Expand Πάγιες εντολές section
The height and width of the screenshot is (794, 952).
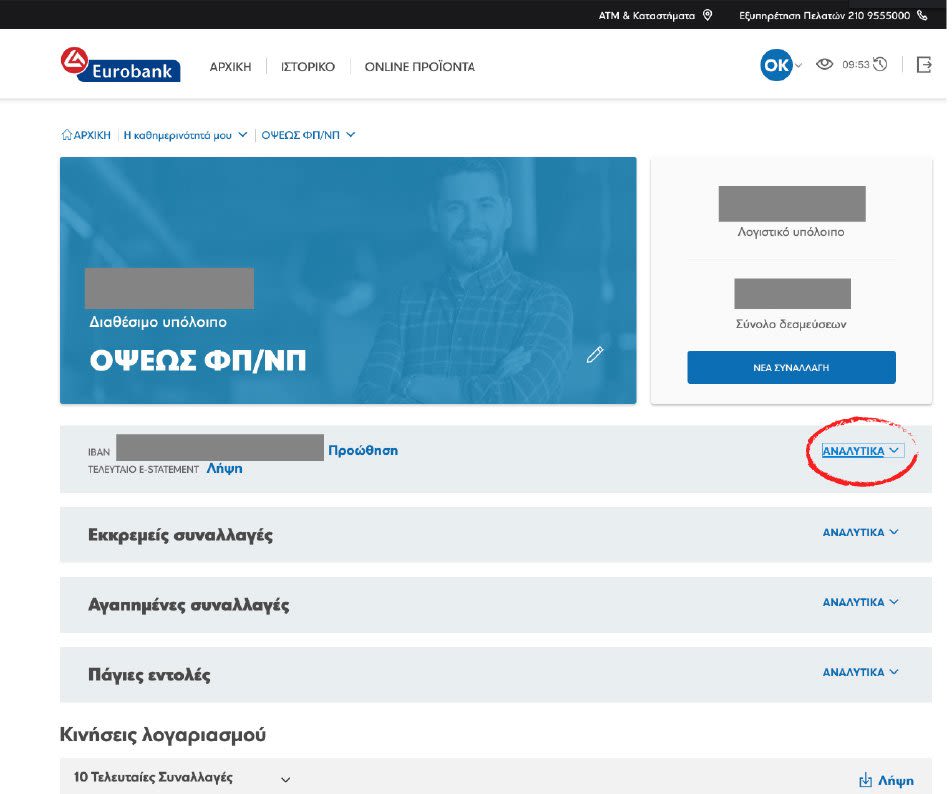click(860, 673)
